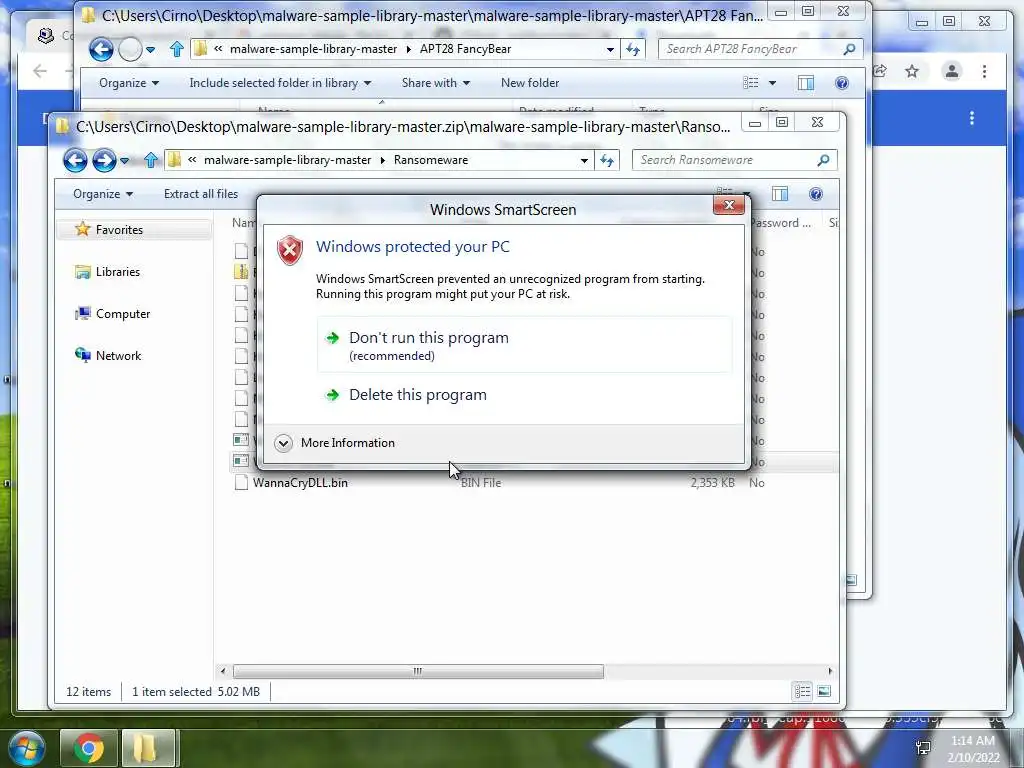Go forward in Ransomeware explorer window
Viewport: 1024px width, 768px height.
[104, 160]
